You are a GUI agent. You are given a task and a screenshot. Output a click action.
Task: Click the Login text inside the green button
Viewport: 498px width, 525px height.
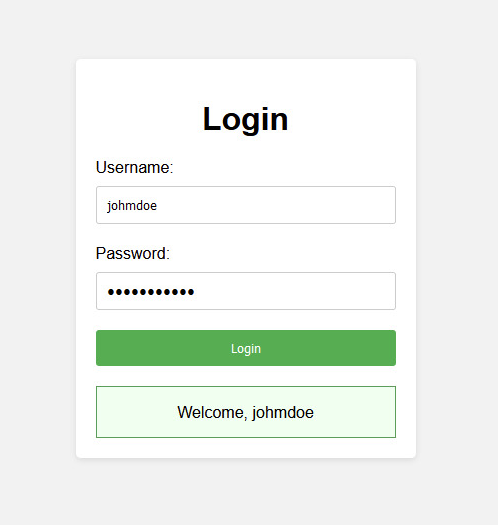[246, 349]
